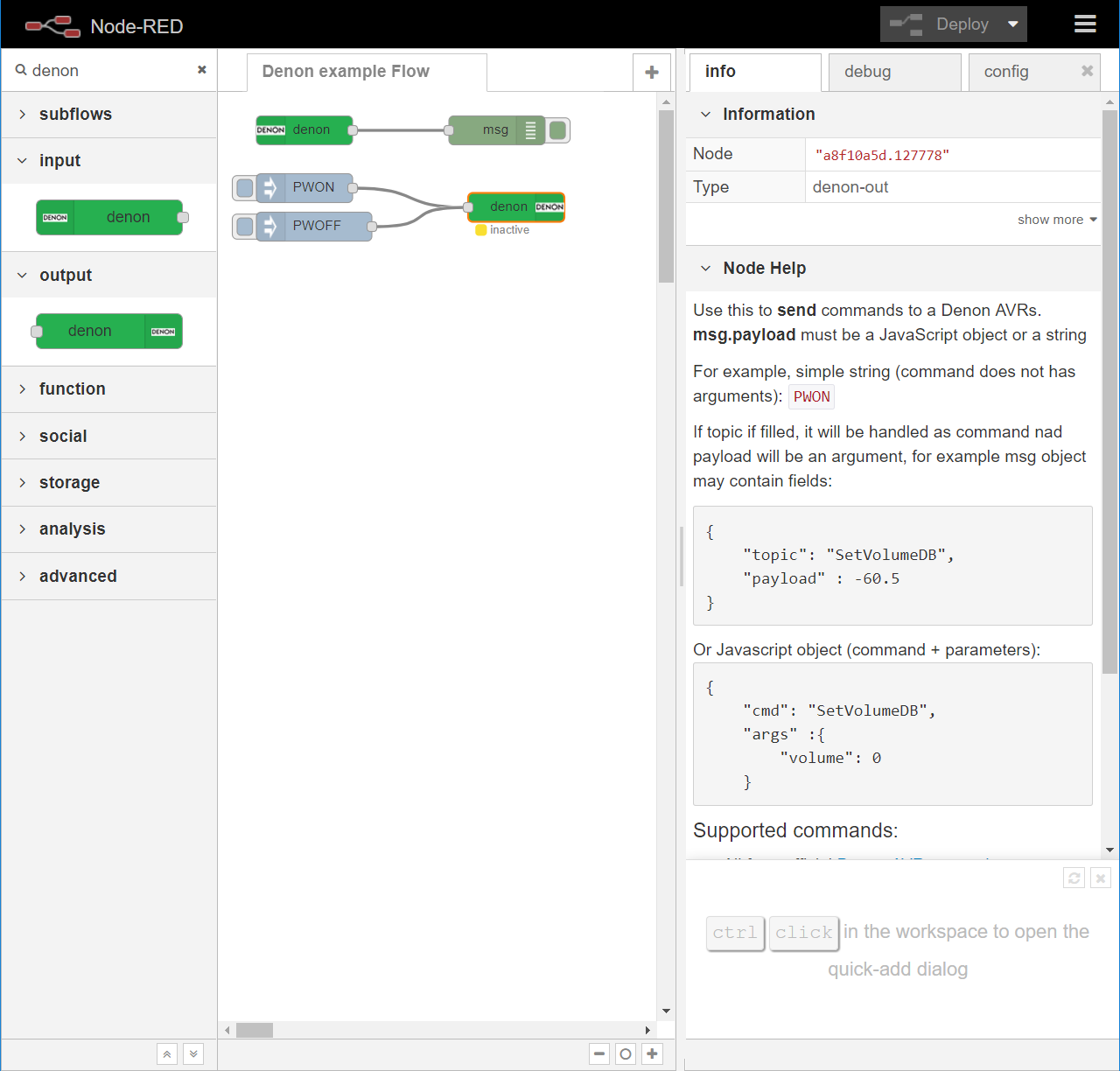The height and width of the screenshot is (1071, 1120).
Task: Pick denon input node from palette
Action: point(109,217)
